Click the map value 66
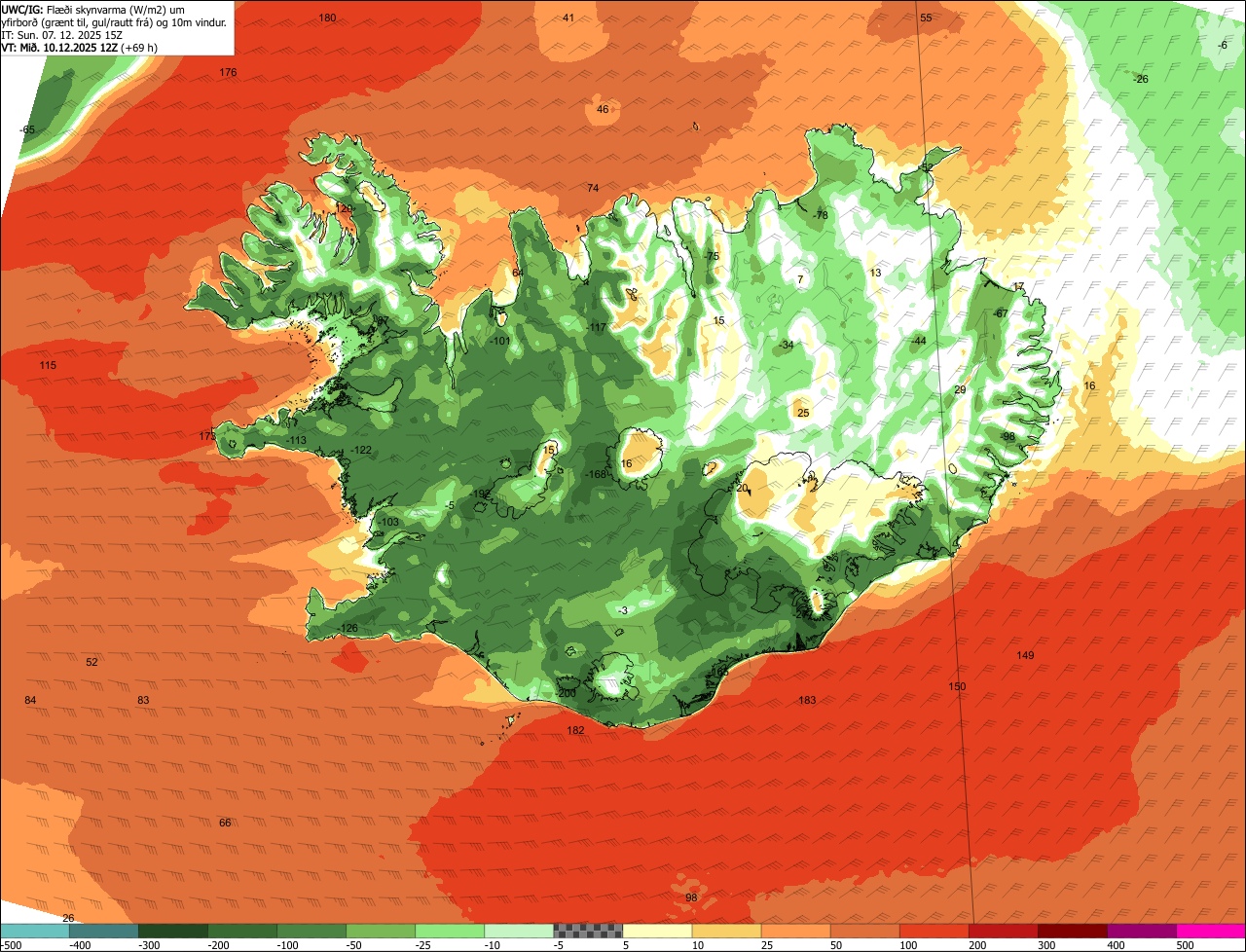Screen dimensions: 1246x952 pyautogui.click(x=225, y=823)
